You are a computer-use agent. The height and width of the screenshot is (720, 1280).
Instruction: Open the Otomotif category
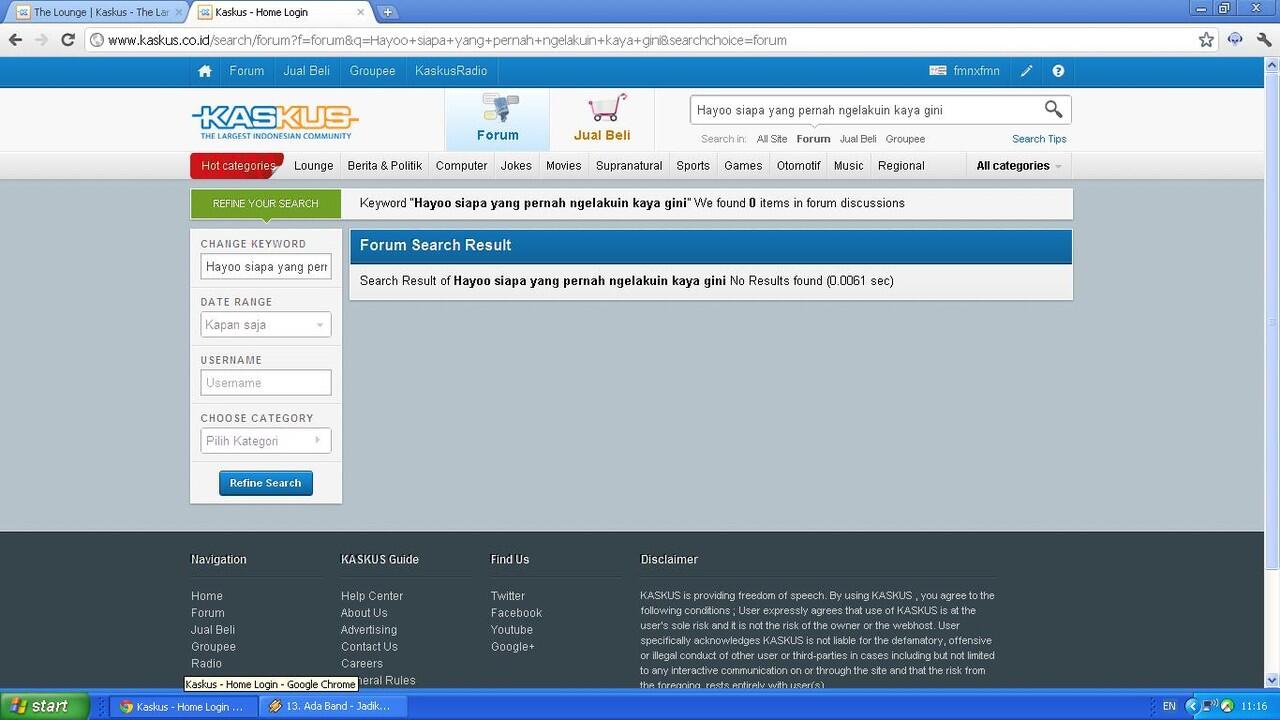798,166
